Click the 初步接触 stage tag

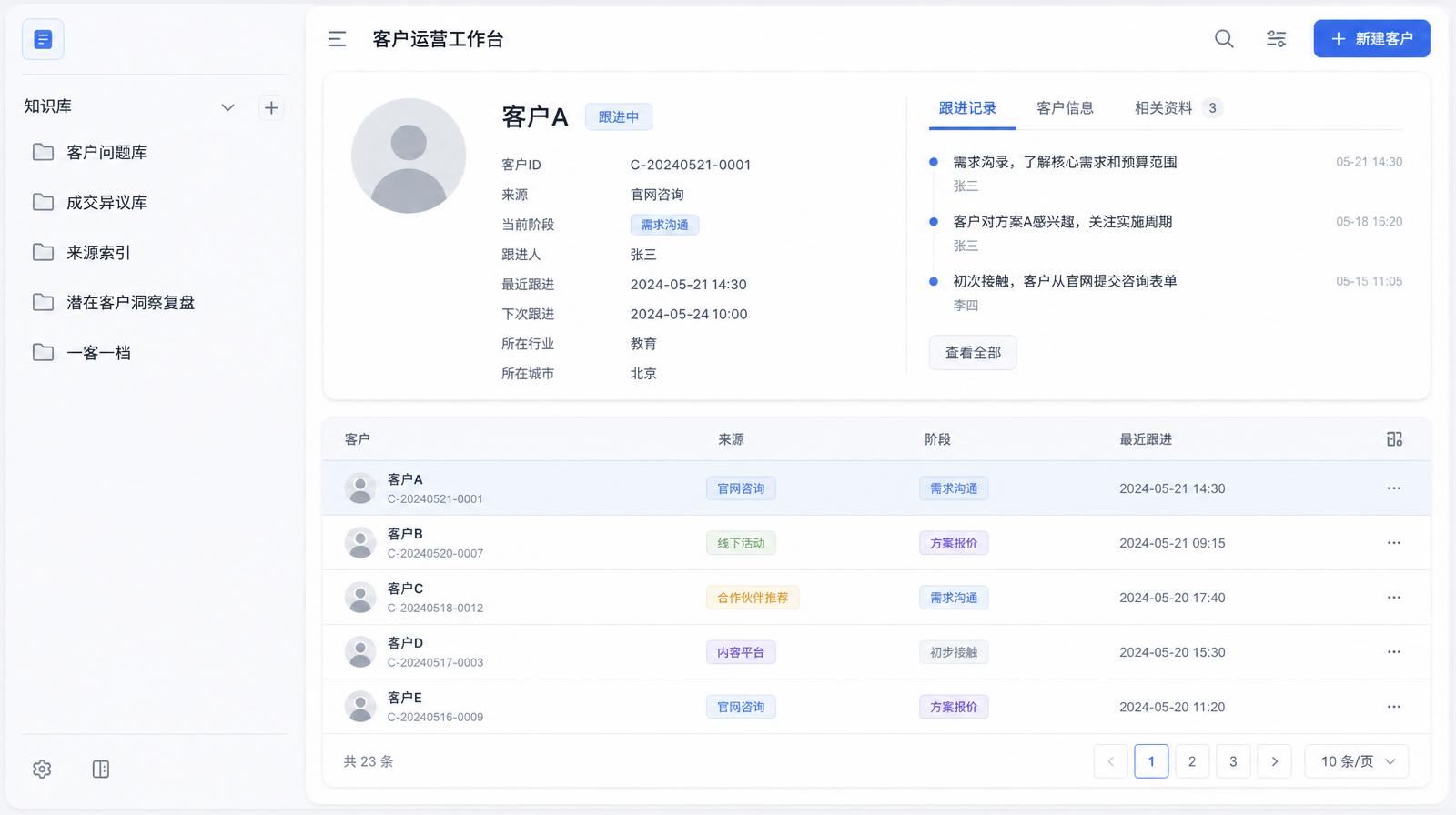tap(954, 652)
